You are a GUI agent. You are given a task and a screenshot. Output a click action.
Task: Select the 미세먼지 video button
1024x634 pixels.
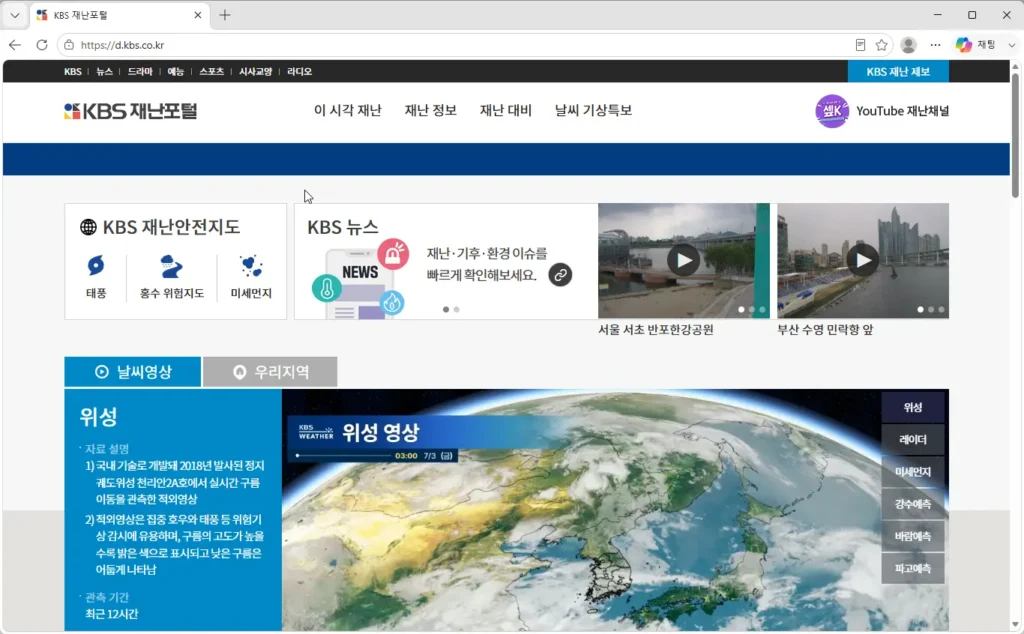pos(912,471)
